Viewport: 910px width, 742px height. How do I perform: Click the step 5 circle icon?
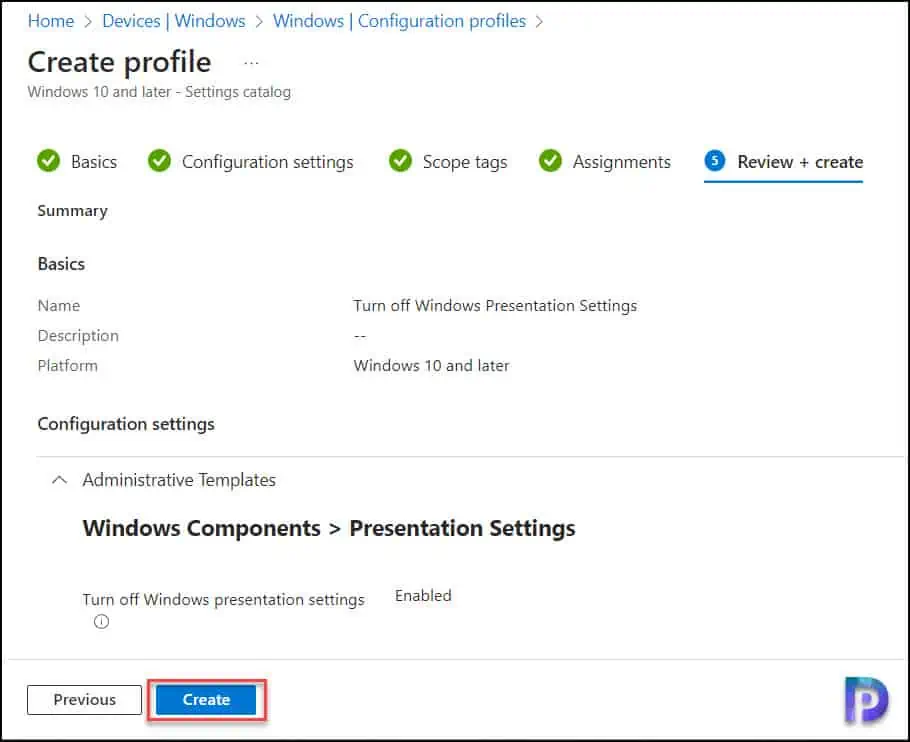coord(714,161)
